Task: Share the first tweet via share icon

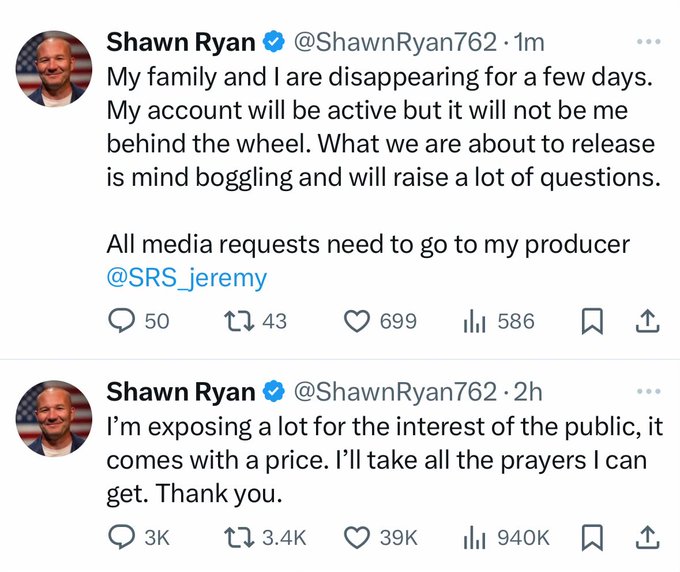Action: tap(646, 321)
